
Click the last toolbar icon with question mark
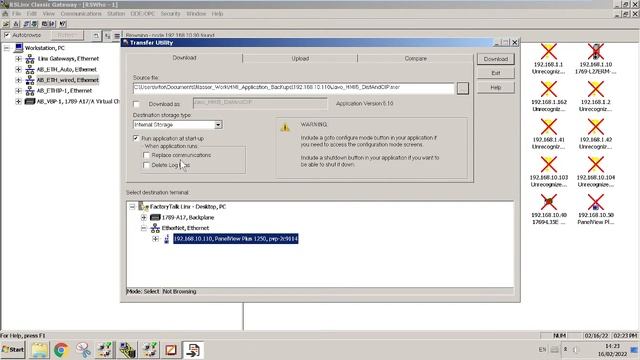(x=62, y=24)
